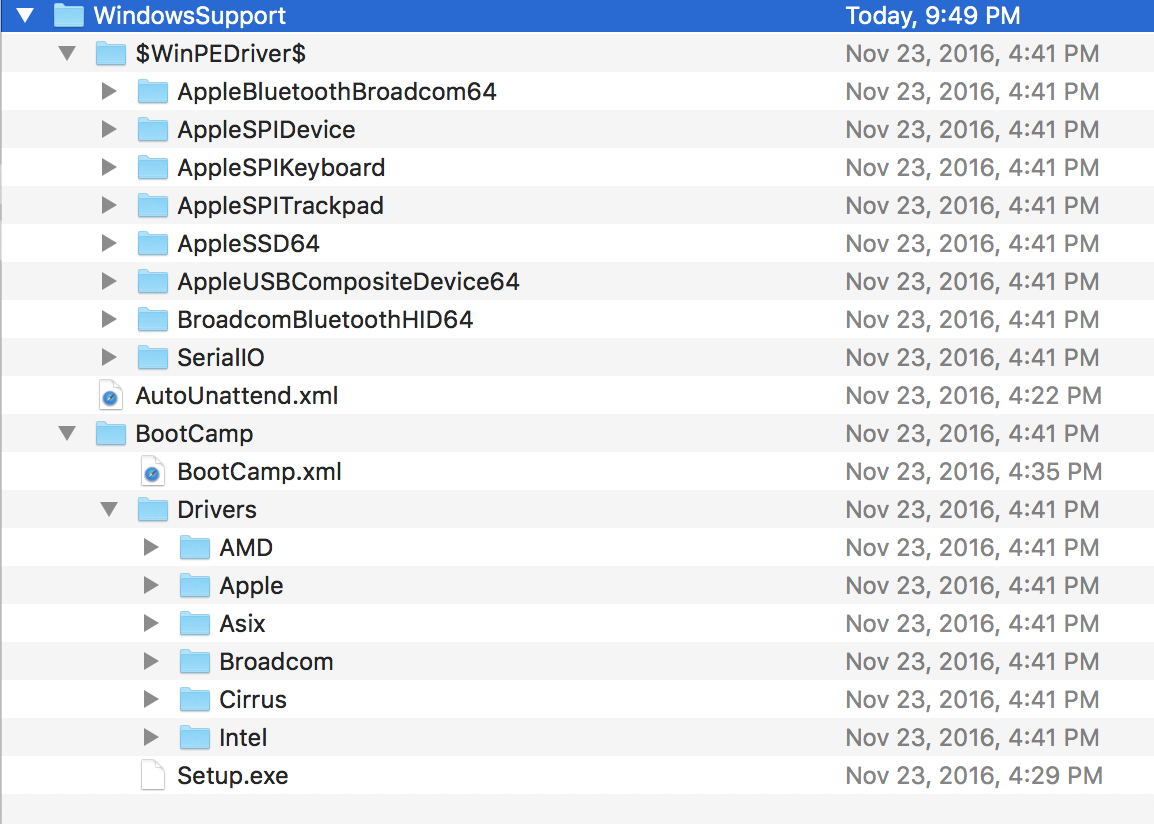
Task: Expand the SerialIO folder triangle
Action: (x=109, y=358)
